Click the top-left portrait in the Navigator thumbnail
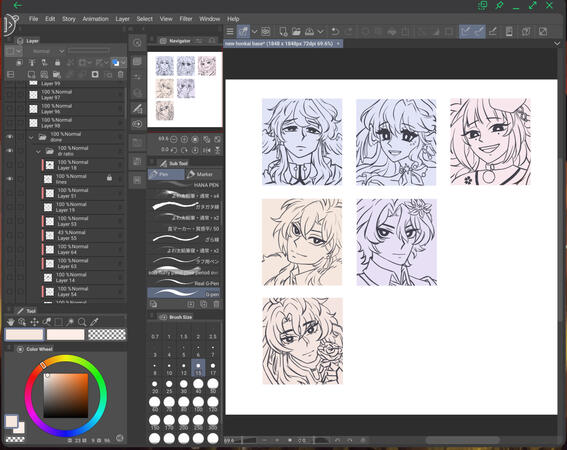The width and height of the screenshot is (567, 450). click(x=165, y=66)
